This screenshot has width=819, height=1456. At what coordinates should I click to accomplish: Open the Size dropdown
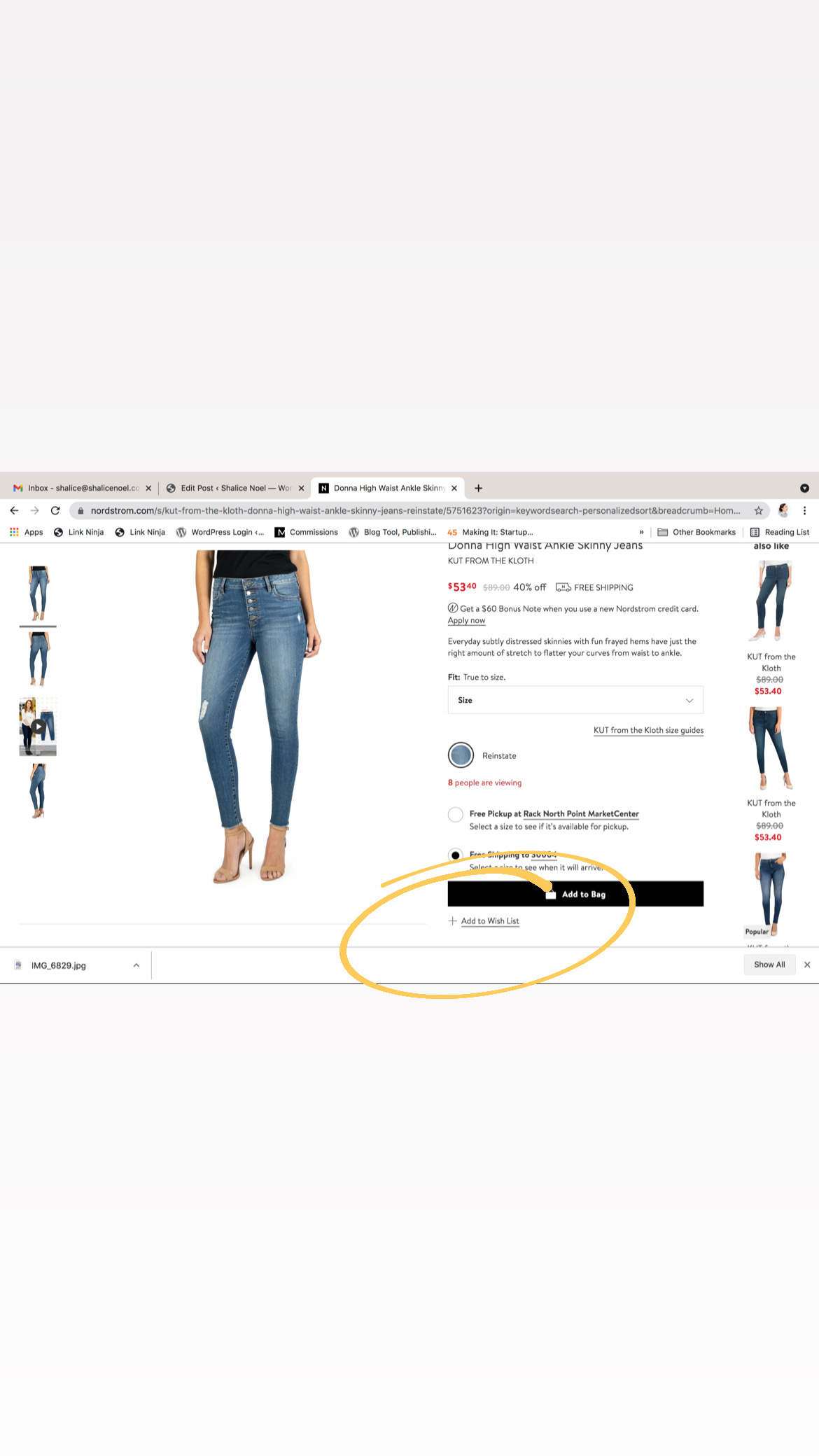[575, 700]
